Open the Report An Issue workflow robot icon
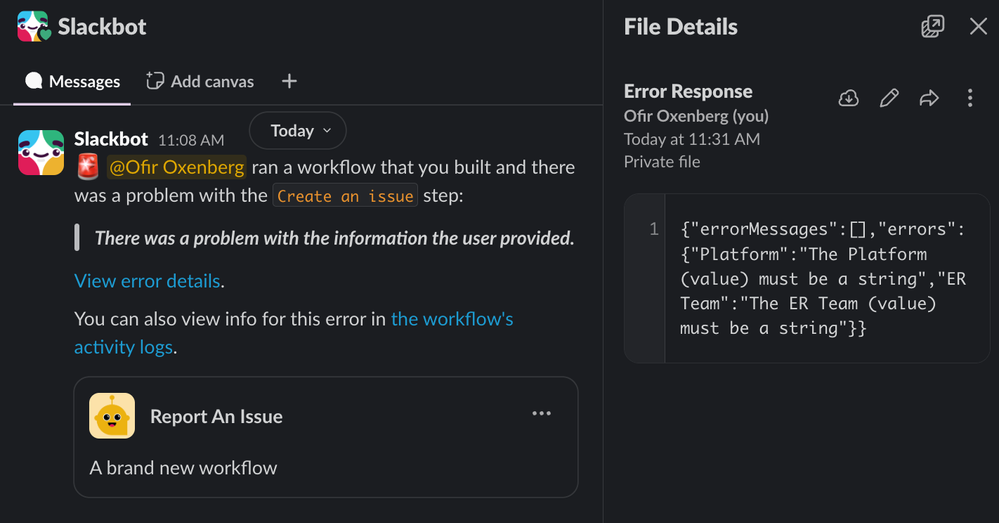The width and height of the screenshot is (999, 523). [112, 416]
